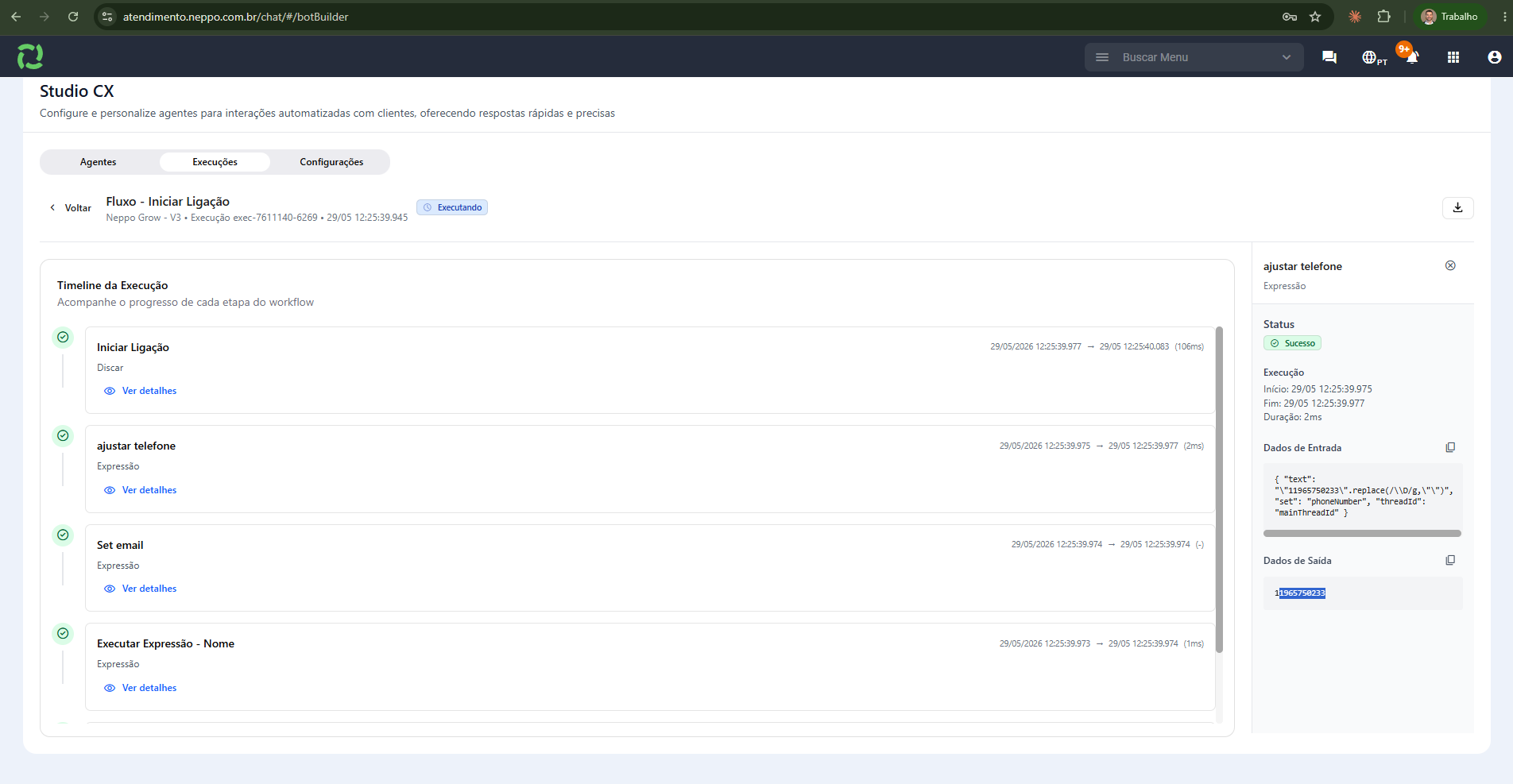This screenshot has height=784, width=1513.
Task: Open the notifications bell
Action: 1412,57
